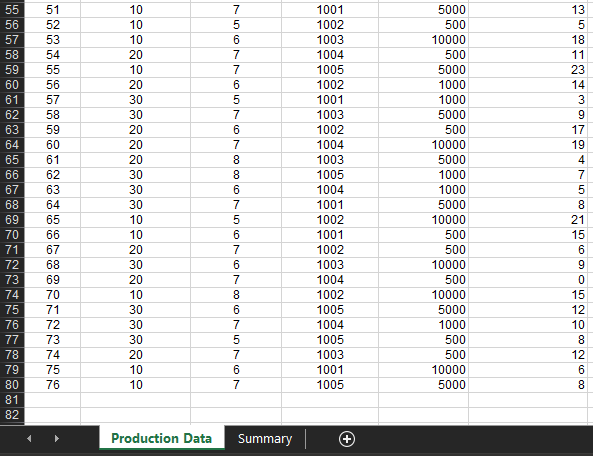Click the 10000 cell in row 74
593x456 pixels.
424,295
